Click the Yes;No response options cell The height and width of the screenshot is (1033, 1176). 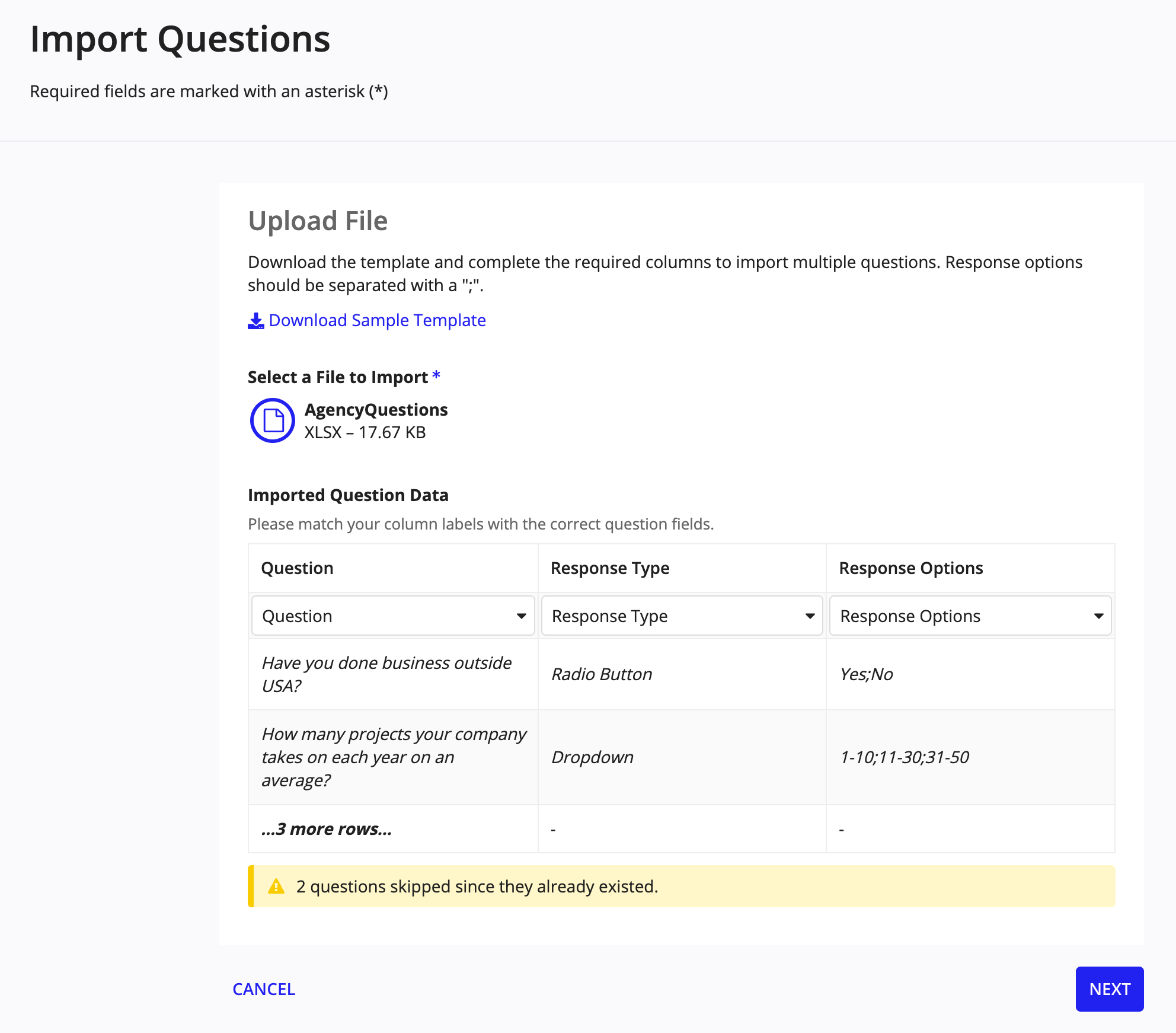(970, 674)
